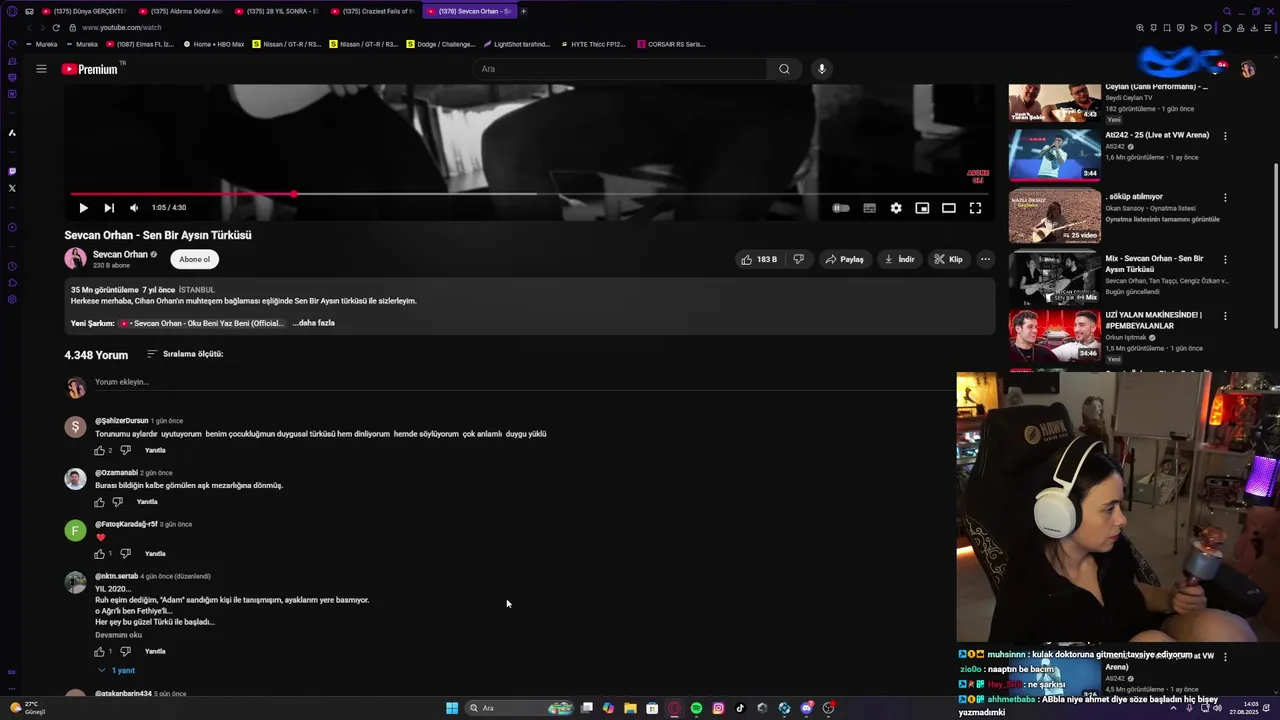The width and height of the screenshot is (1280, 720).
Task: Create a clip with Klip button
Action: [x=948, y=259]
